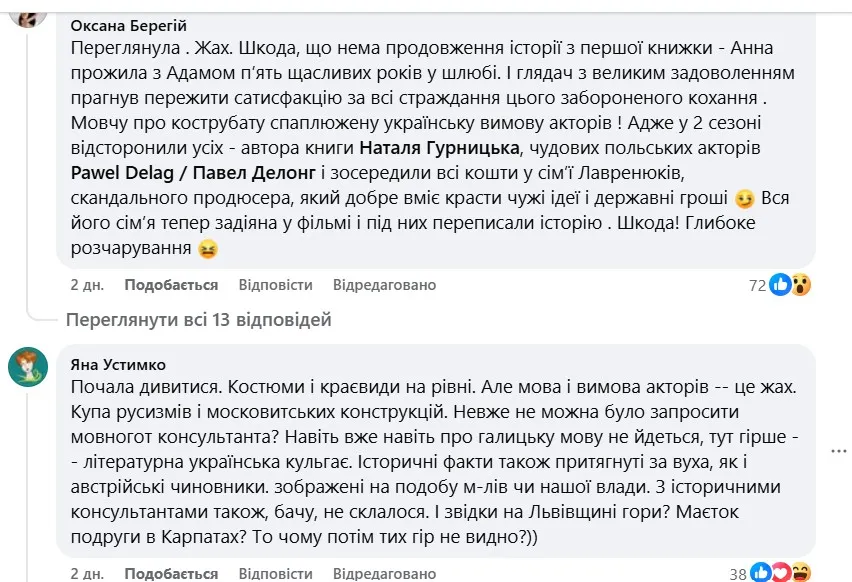This screenshot has width=852, height=582.
Task: Like Яна Устимко's comment with Подобається
Action: pos(171,574)
